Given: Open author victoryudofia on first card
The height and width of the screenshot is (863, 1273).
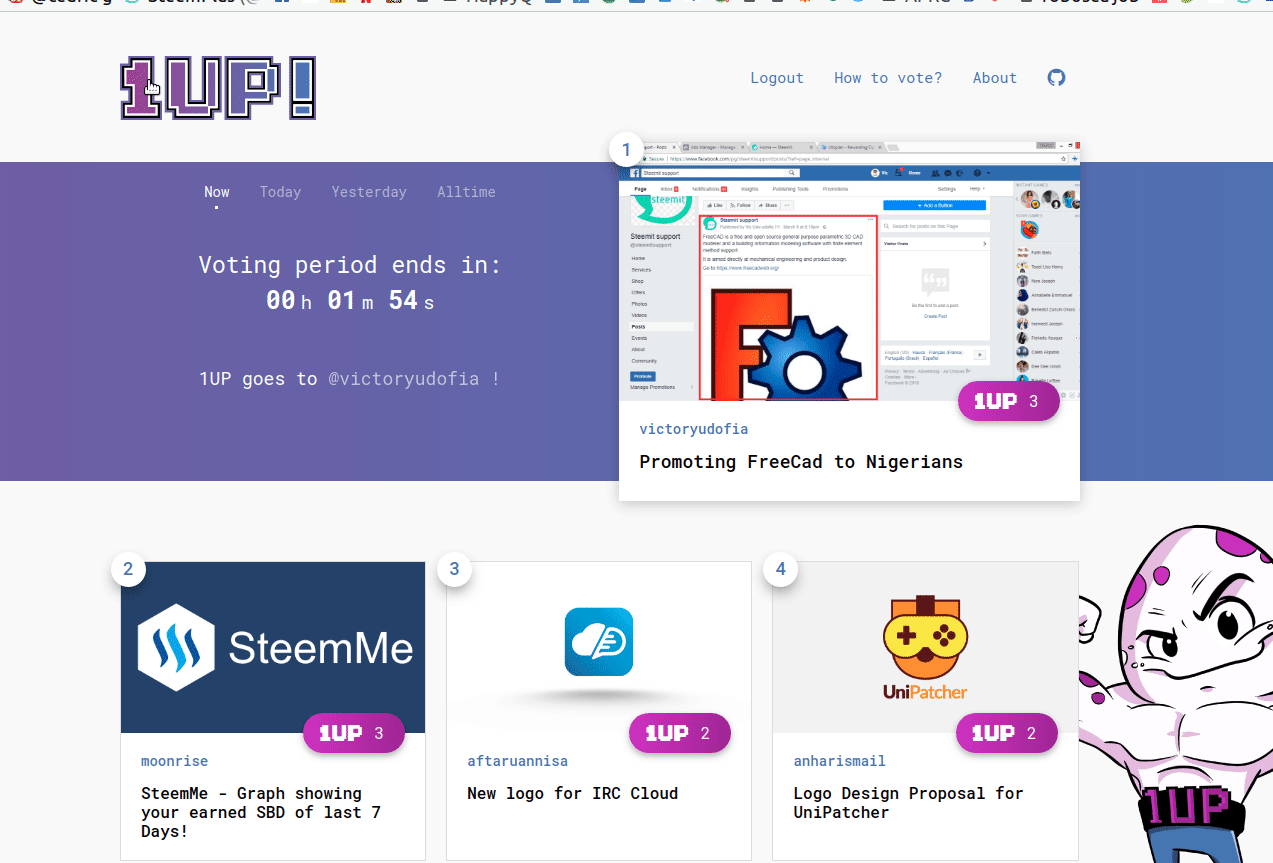Looking at the screenshot, I should [x=694, y=429].
